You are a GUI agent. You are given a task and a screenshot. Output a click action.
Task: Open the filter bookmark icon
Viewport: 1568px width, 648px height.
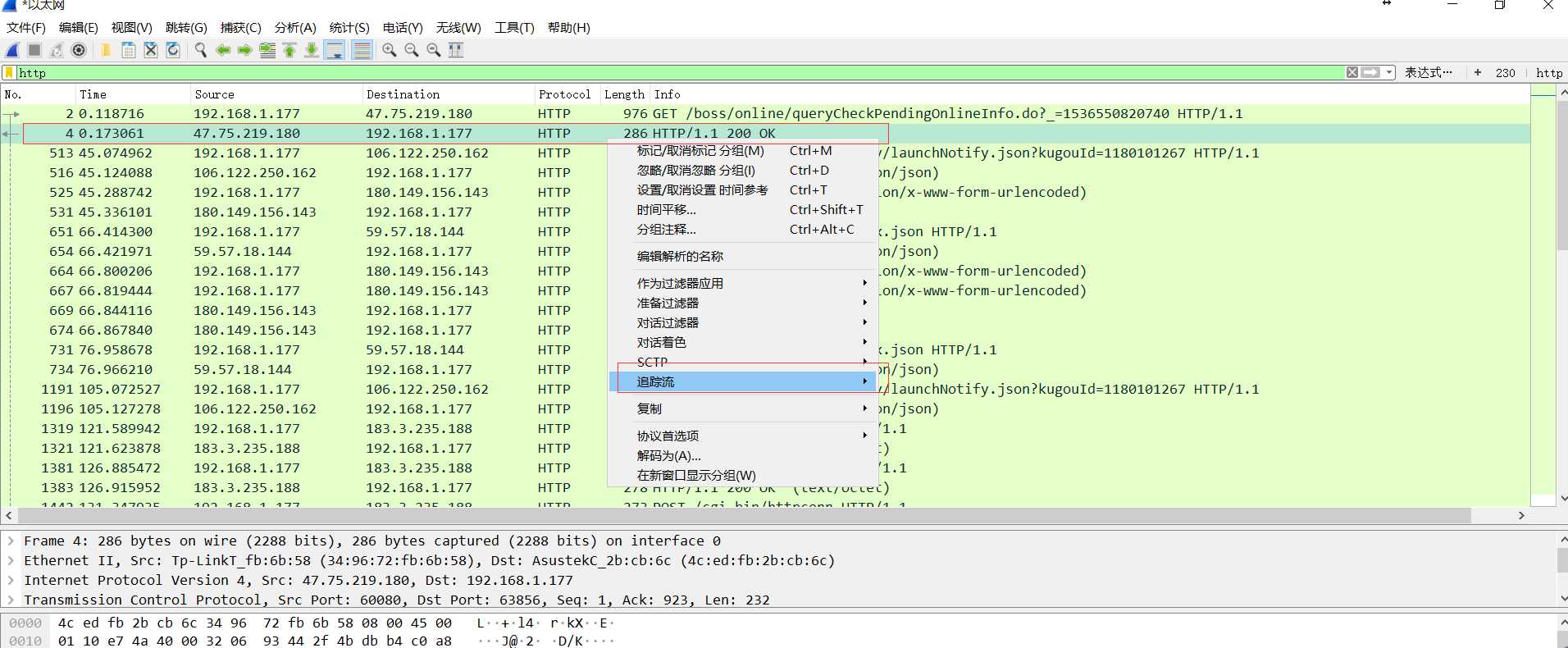[x=9, y=72]
